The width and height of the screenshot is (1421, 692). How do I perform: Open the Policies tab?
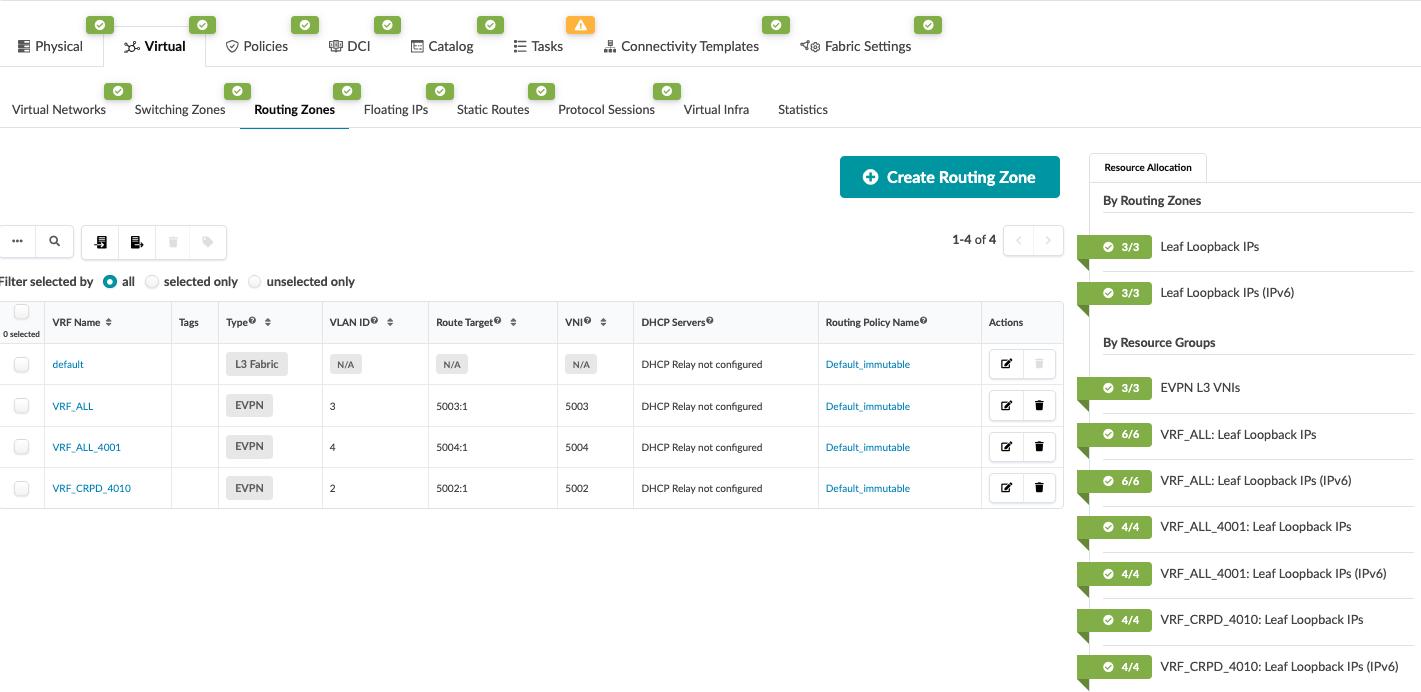(257, 46)
